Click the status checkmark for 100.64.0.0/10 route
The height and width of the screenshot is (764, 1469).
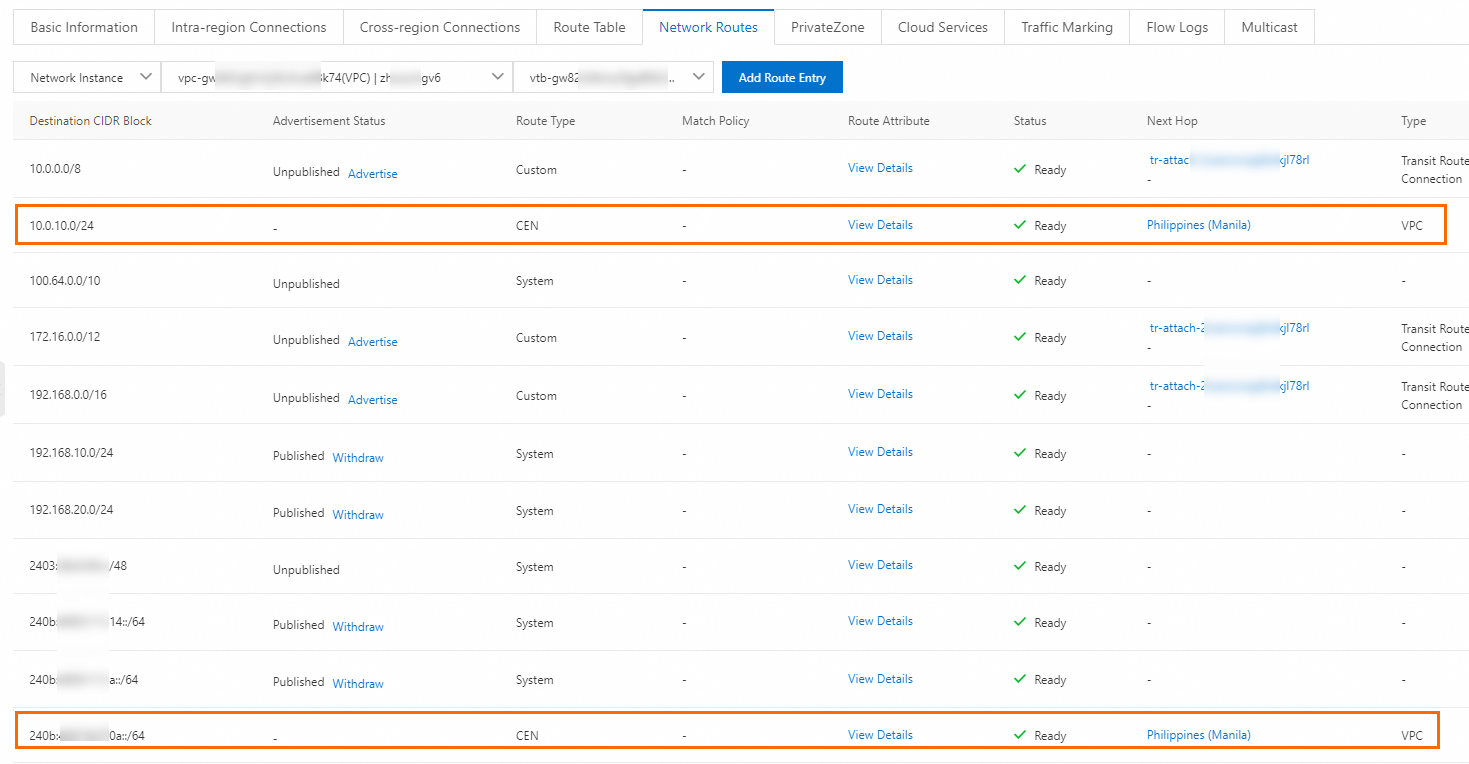(x=1020, y=281)
